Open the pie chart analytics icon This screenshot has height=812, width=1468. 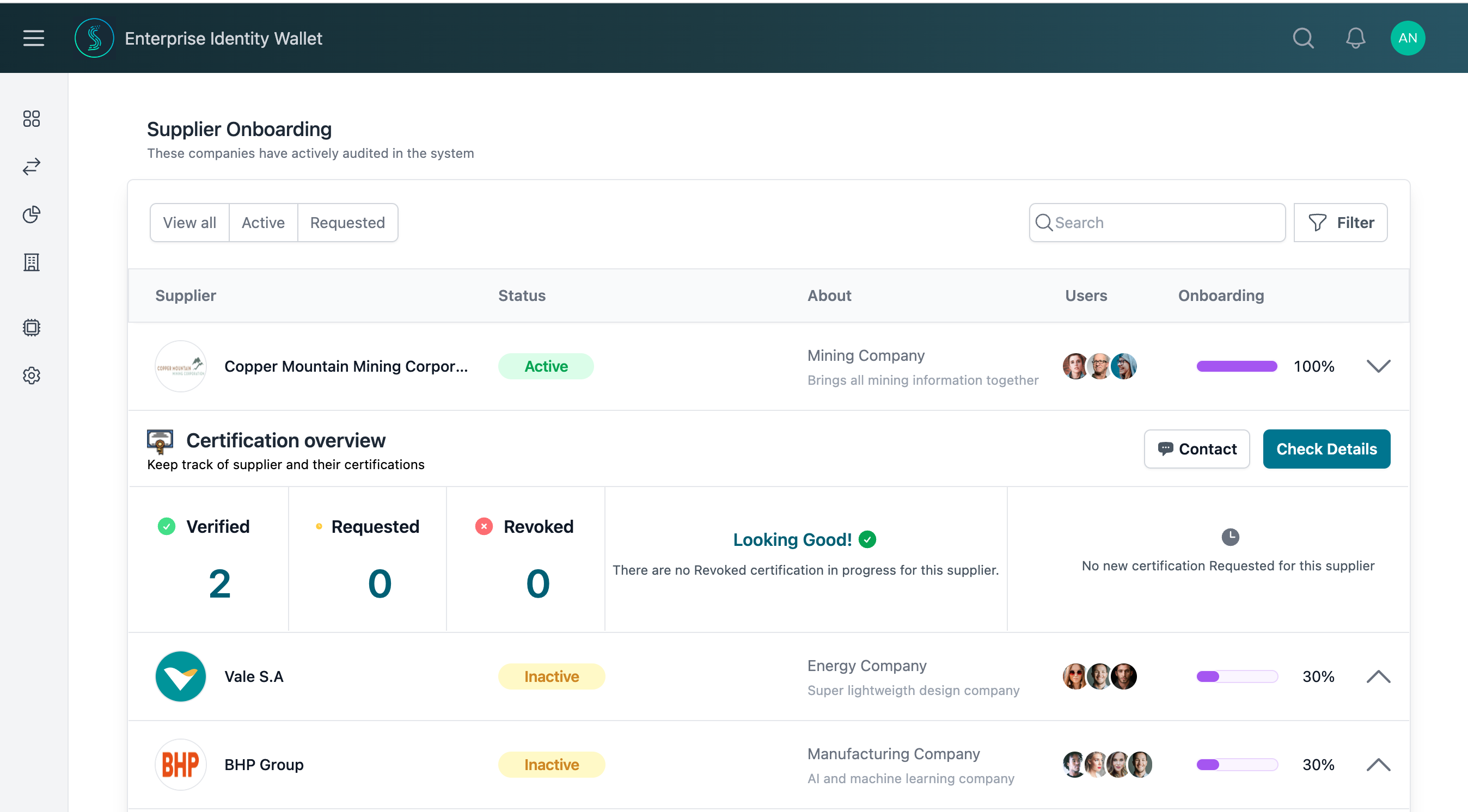pos(32,214)
